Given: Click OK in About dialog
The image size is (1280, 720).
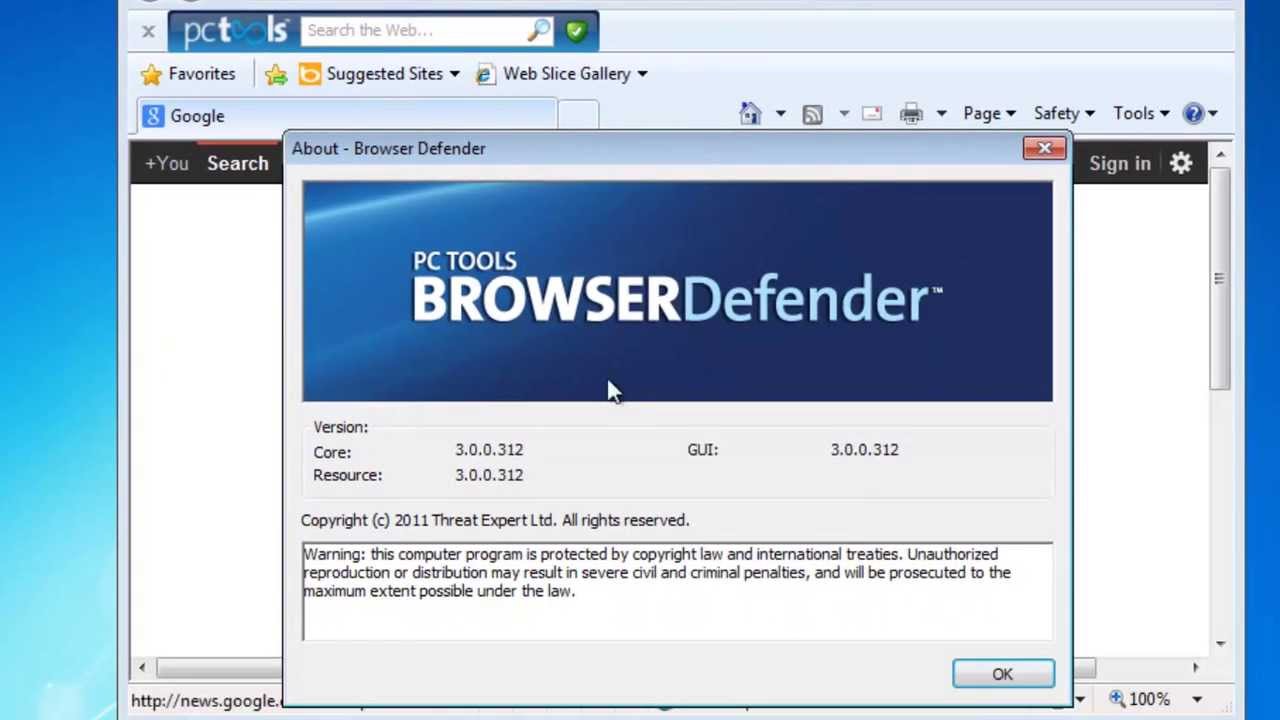Looking at the screenshot, I should (x=1003, y=674).
